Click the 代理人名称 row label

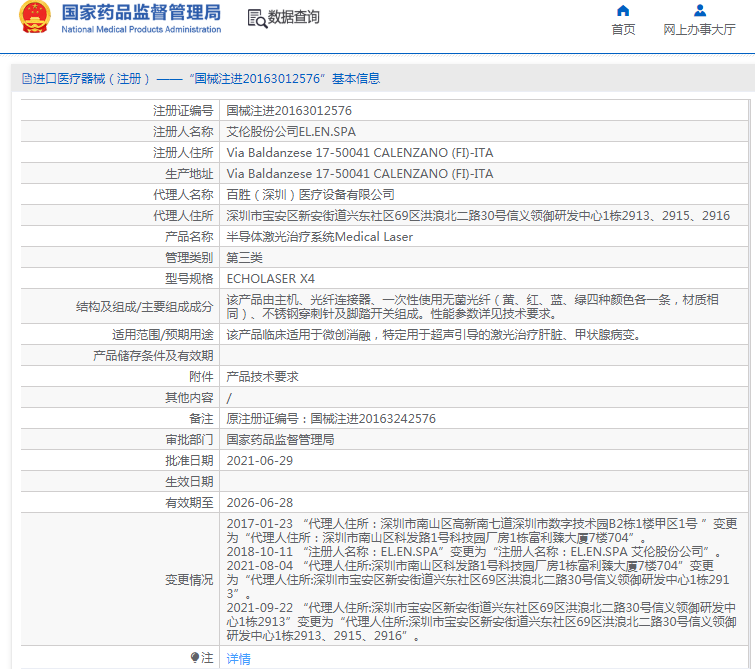[x=183, y=195]
